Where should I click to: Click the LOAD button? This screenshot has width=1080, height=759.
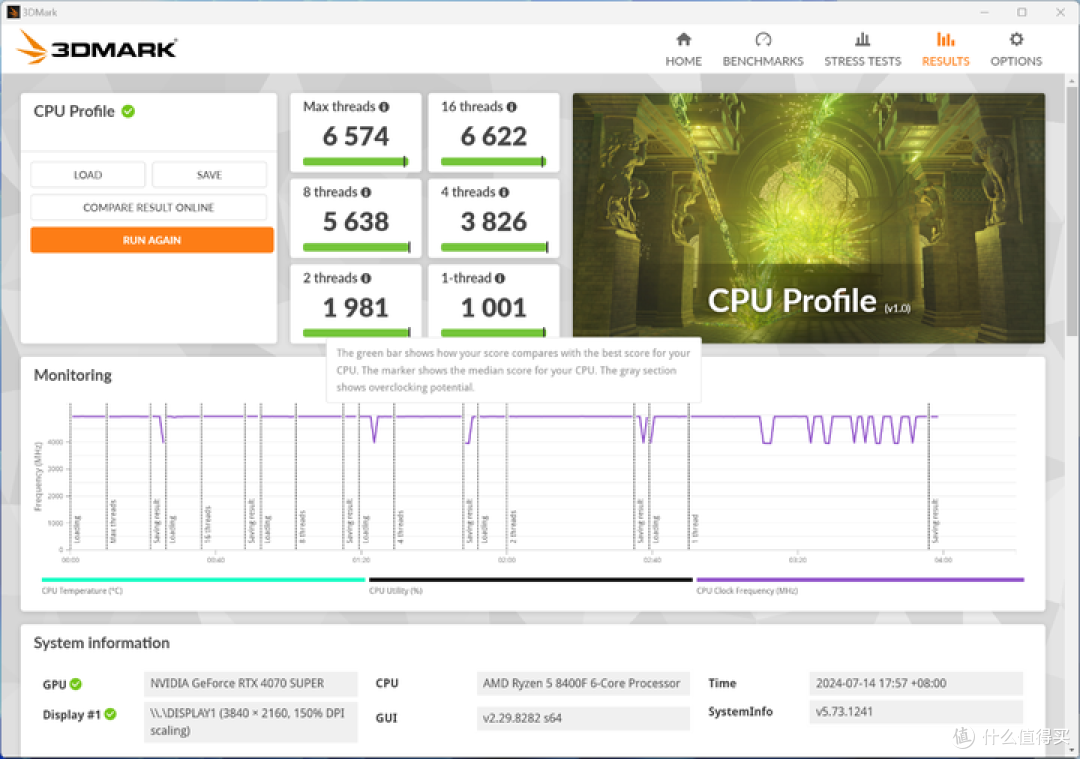pos(87,175)
